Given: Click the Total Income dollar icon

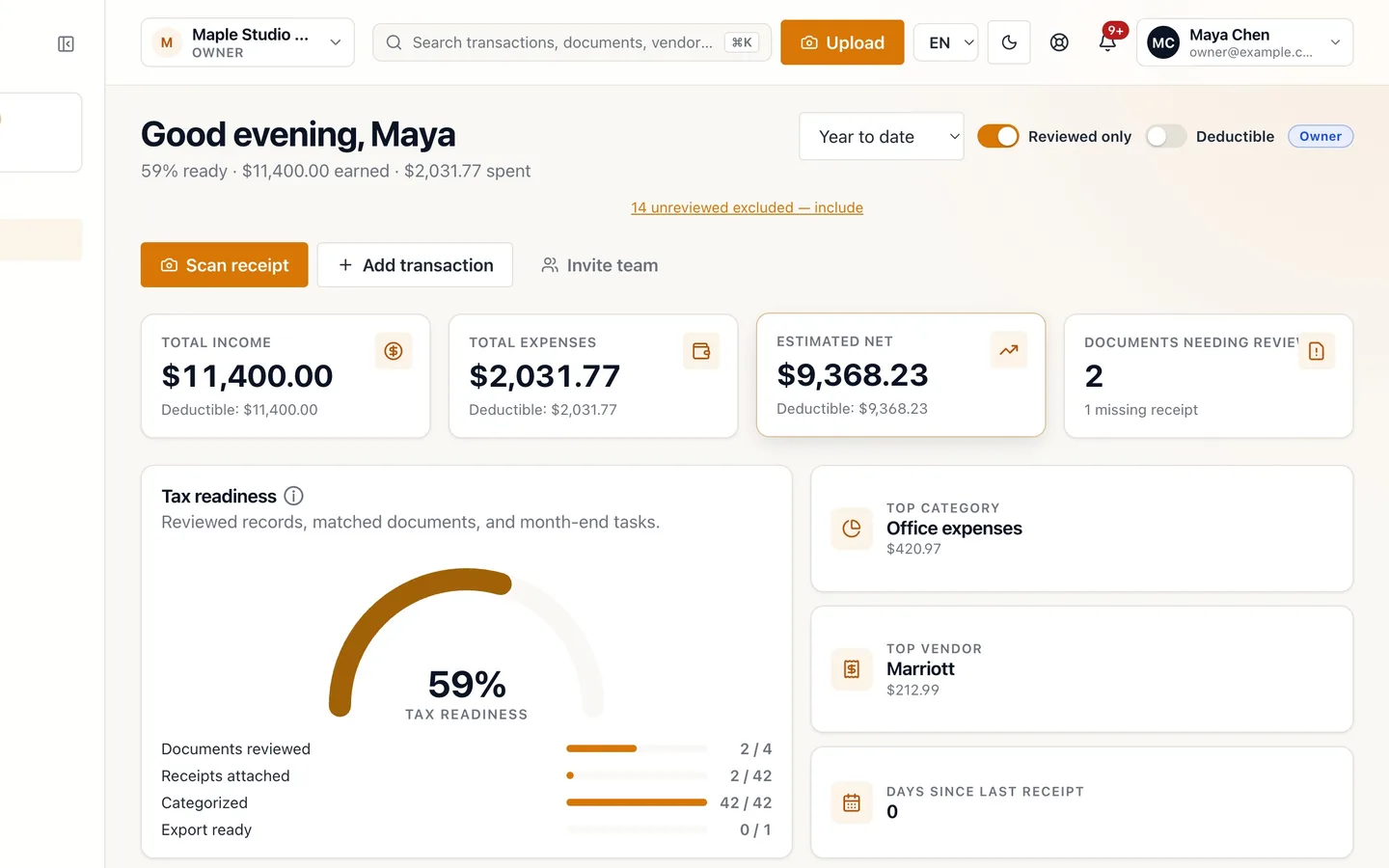Looking at the screenshot, I should click(x=394, y=351).
